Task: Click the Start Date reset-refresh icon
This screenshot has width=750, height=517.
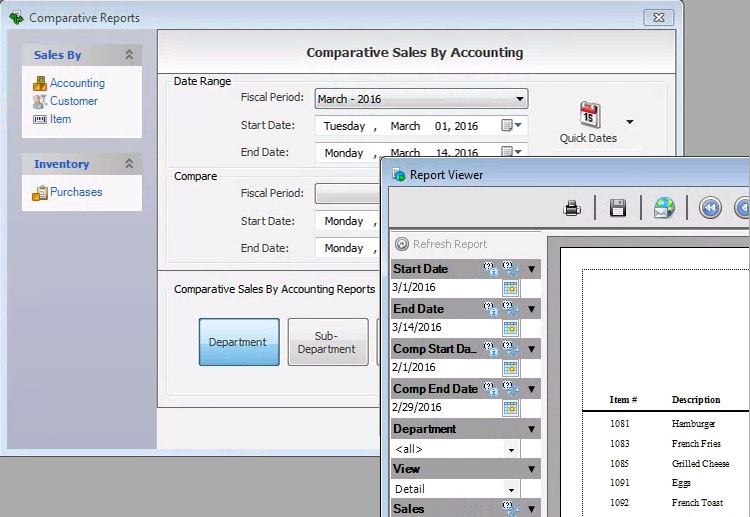Action: (x=510, y=269)
